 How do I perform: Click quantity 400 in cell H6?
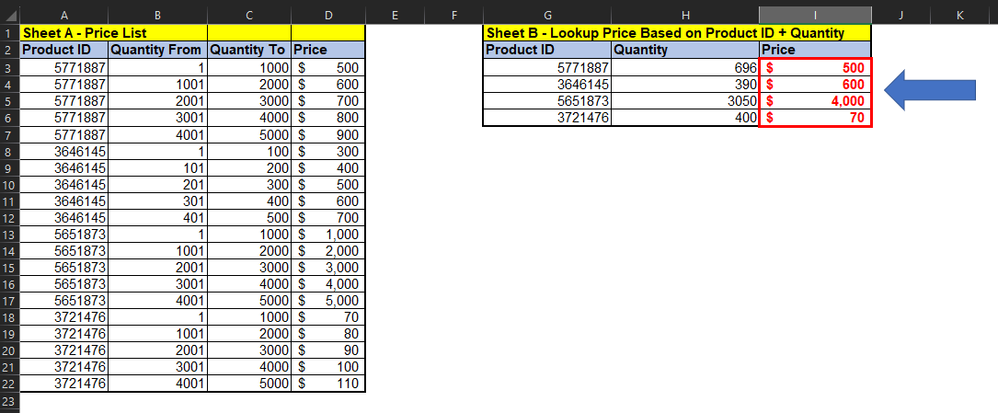[685, 118]
